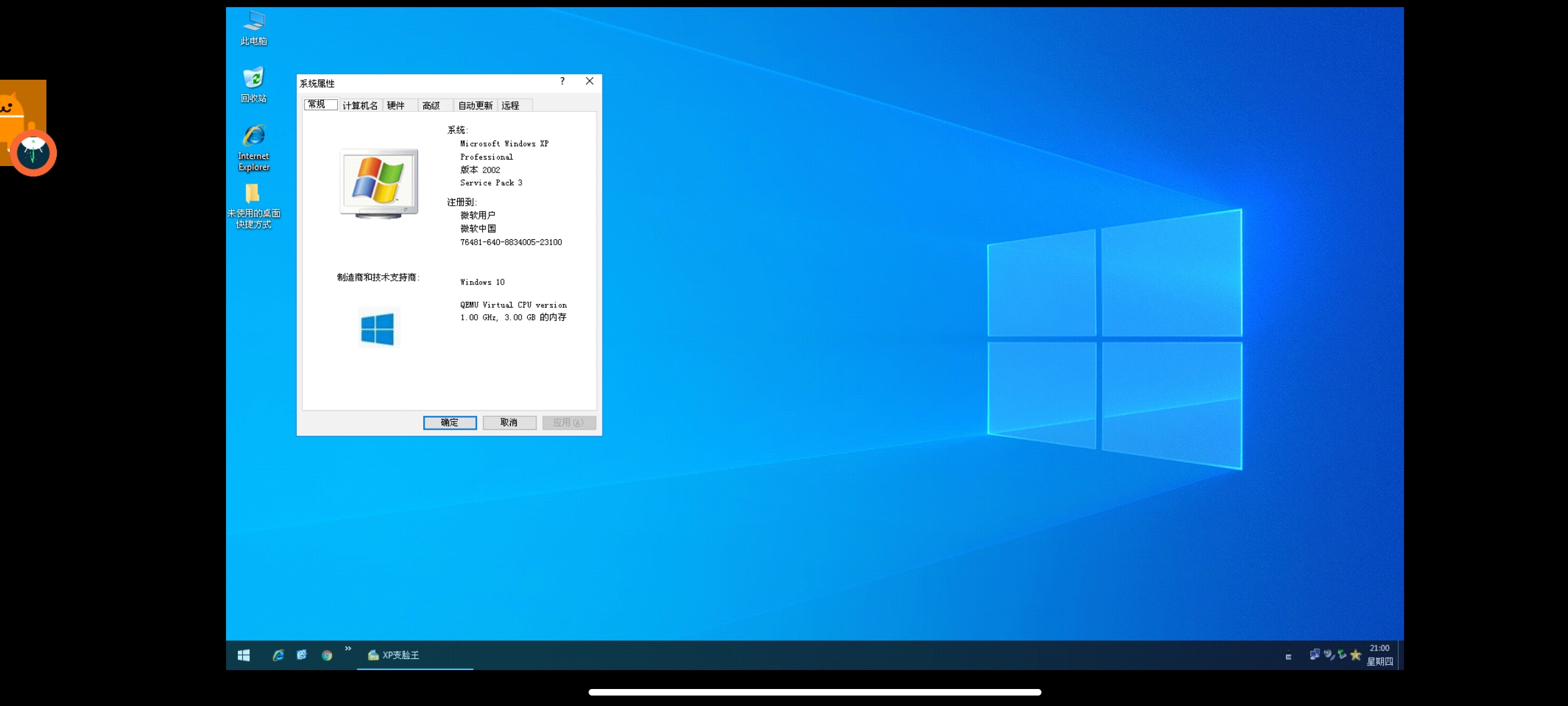This screenshot has width=1568, height=706.
Task: Click the network computers tray icon
Action: [x=1315, y=654]
